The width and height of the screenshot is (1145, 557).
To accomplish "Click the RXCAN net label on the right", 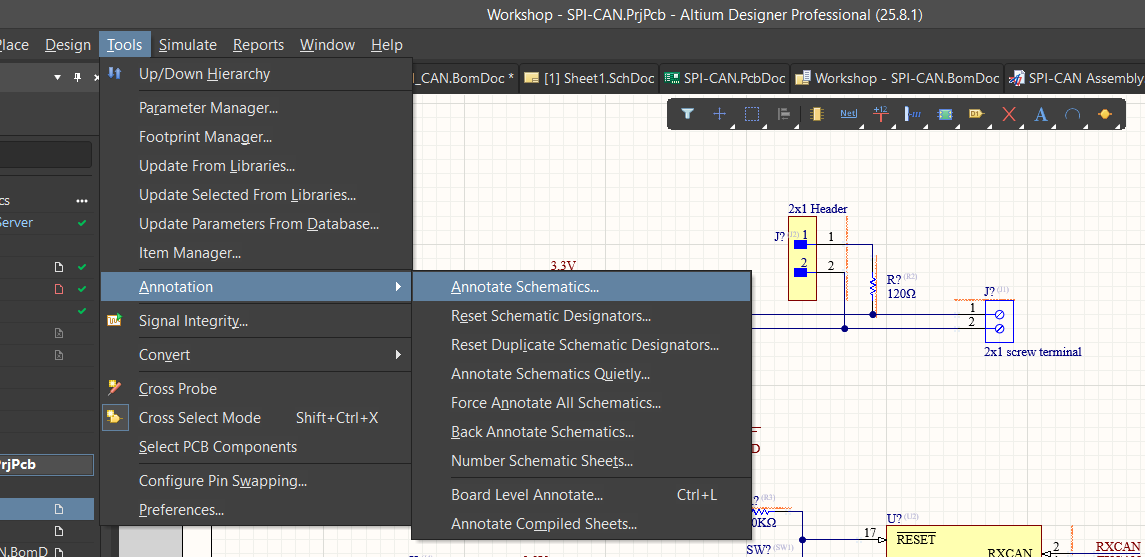I will click(x=1118, y=546).
